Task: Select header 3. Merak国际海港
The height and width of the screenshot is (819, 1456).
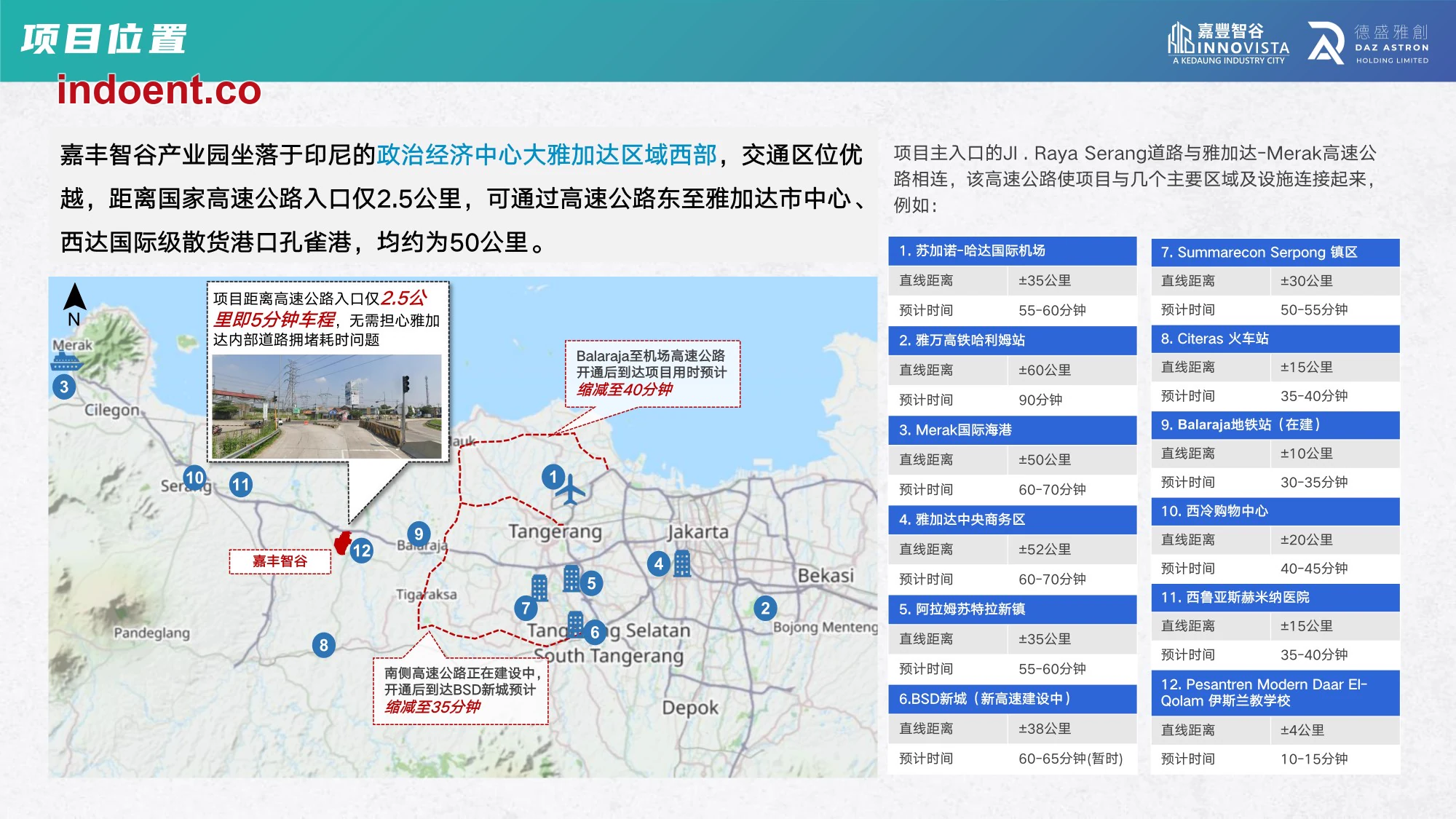Action: [x=1013, y=430]
